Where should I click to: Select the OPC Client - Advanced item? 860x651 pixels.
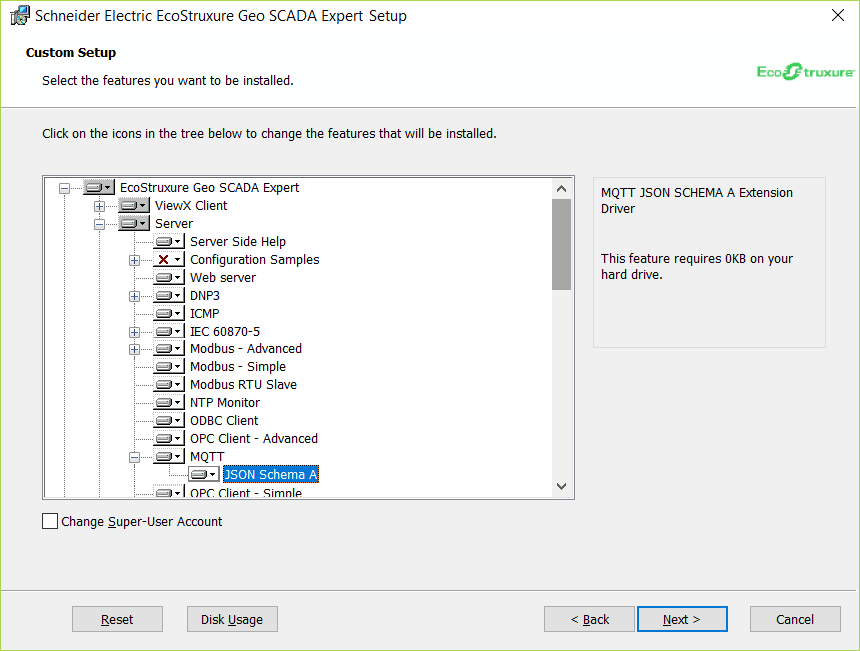click(254, 439)
